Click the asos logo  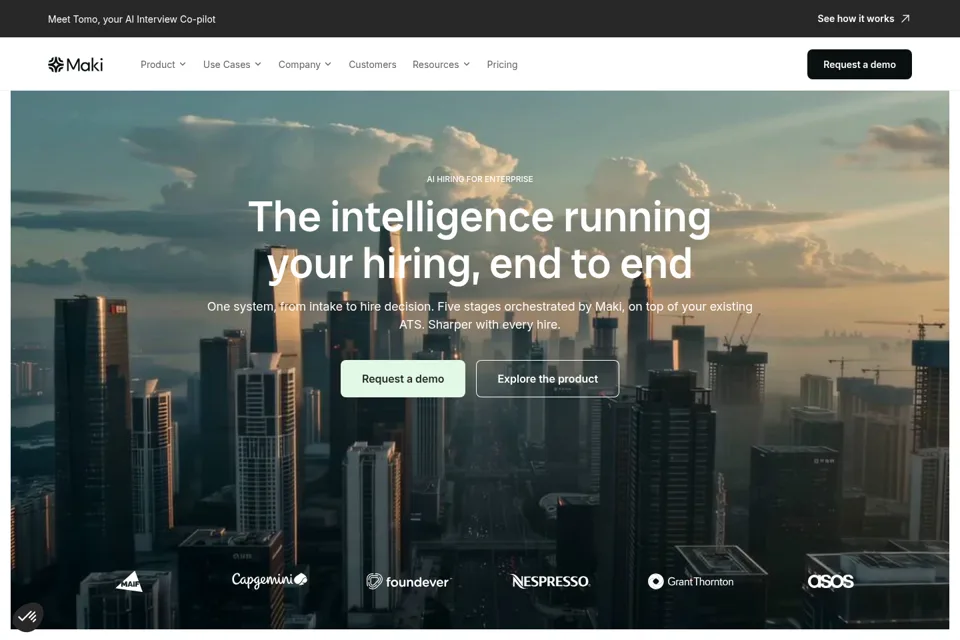pyautogui.click(x=830, y=581)
